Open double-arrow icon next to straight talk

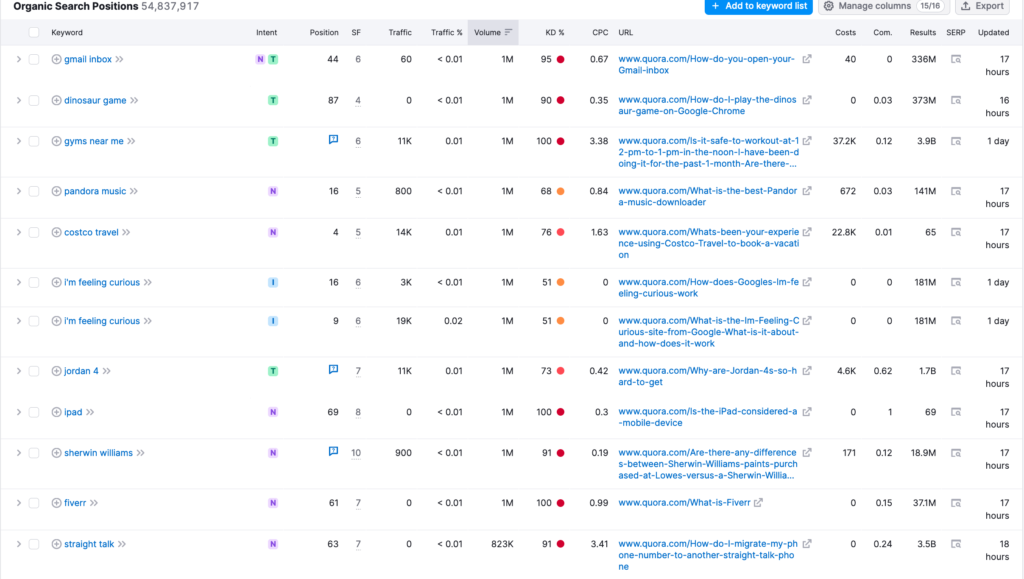[121, 544]
